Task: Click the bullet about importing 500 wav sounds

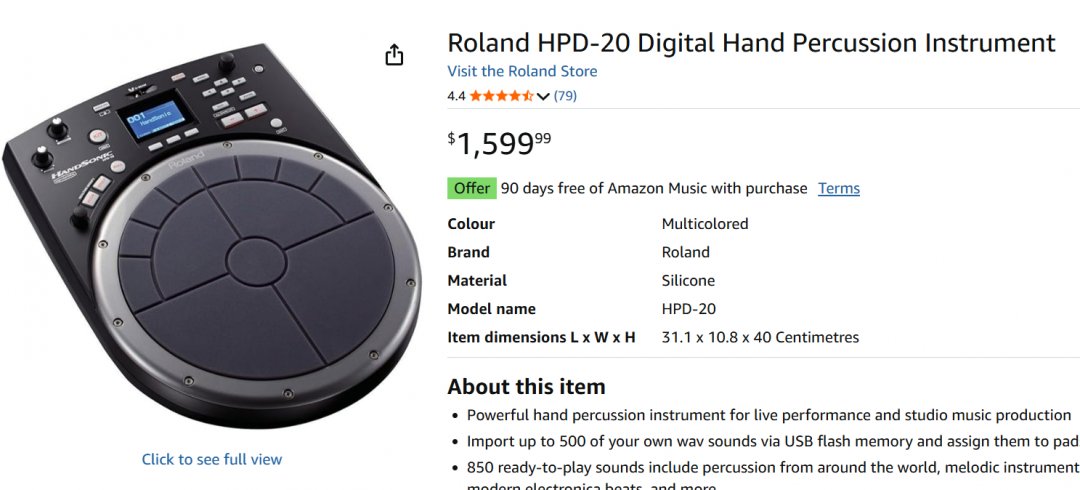Action: (772, 441)
